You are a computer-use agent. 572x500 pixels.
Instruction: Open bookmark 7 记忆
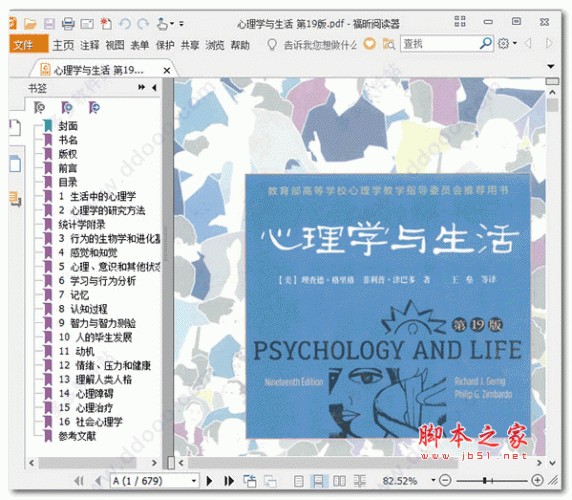coord(74,295)
